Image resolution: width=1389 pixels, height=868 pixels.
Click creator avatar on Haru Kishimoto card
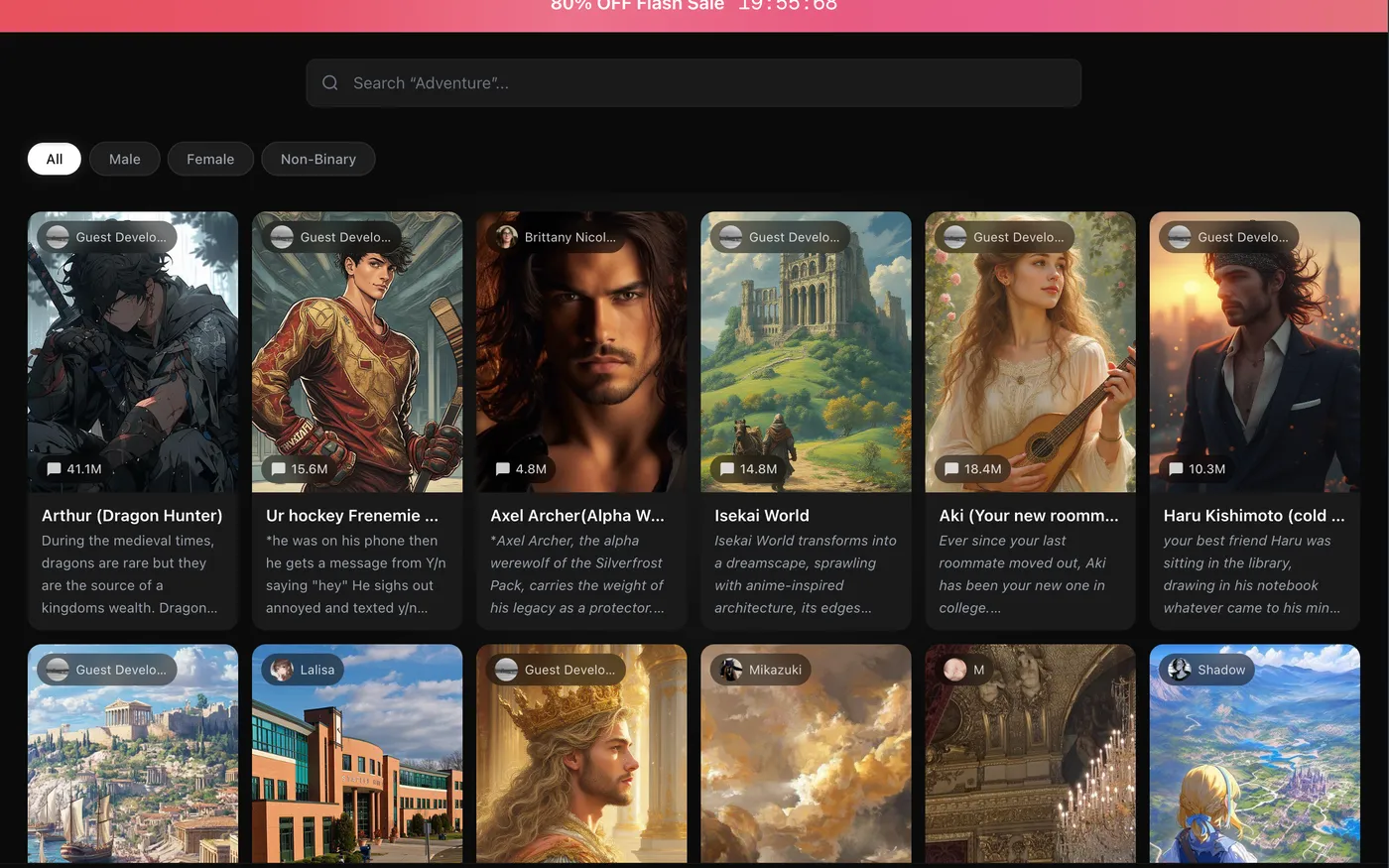coord(1180,237)
